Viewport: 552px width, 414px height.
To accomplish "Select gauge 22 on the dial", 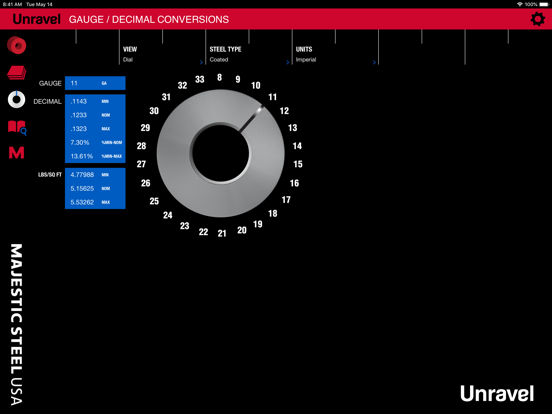I will click(203, 232).
